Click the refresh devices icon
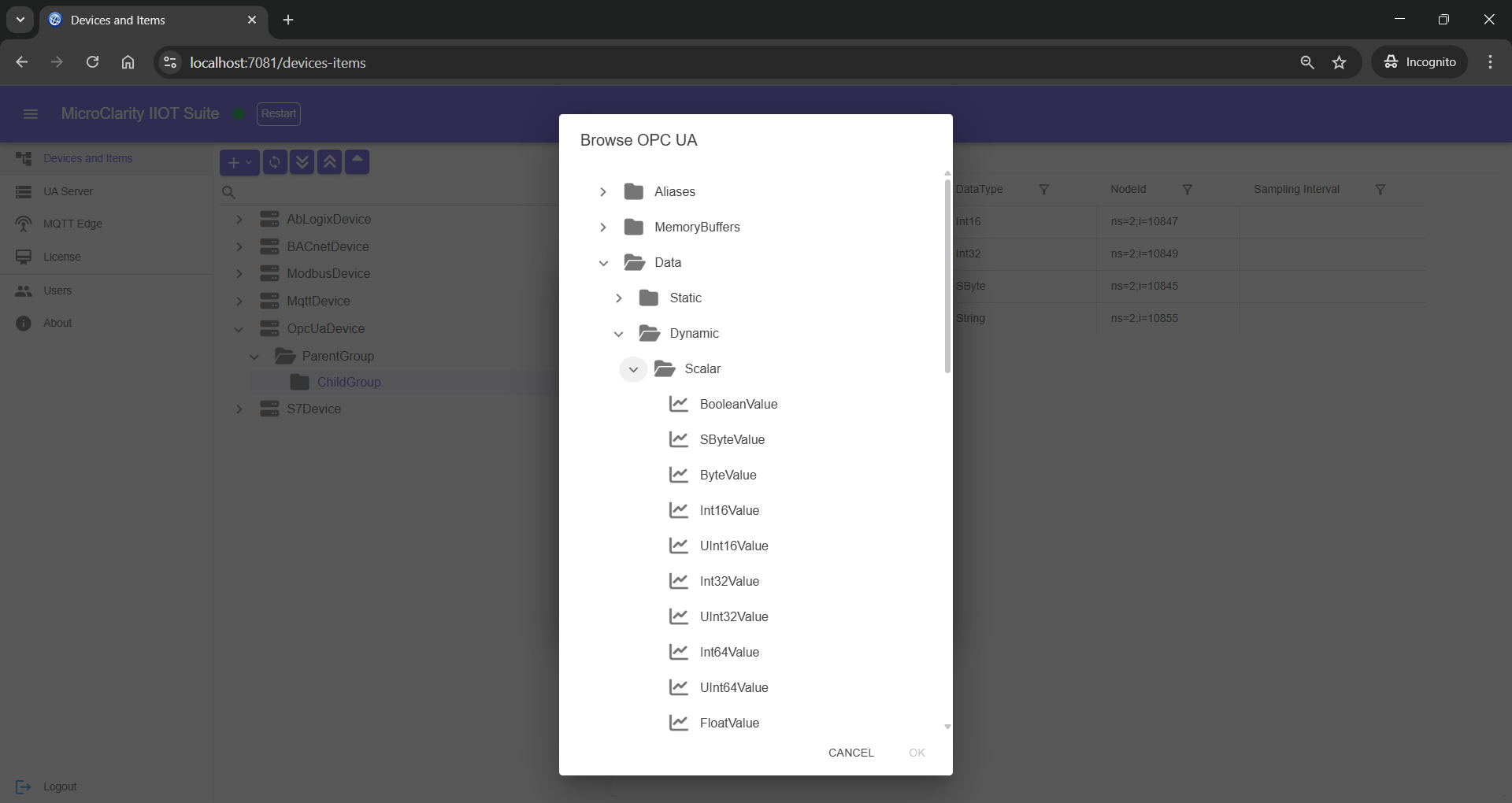The height and width of the screenshot is (803, 1512). click(x=274, y=163)
